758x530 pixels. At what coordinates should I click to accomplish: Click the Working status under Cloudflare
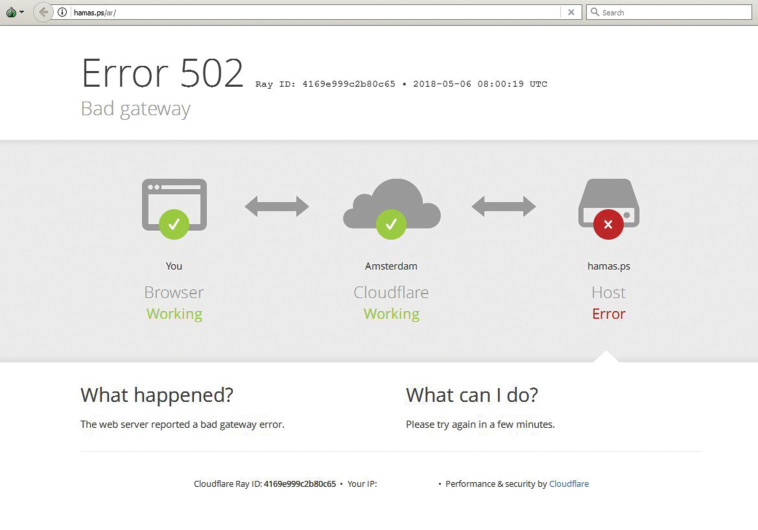point(391,314)
